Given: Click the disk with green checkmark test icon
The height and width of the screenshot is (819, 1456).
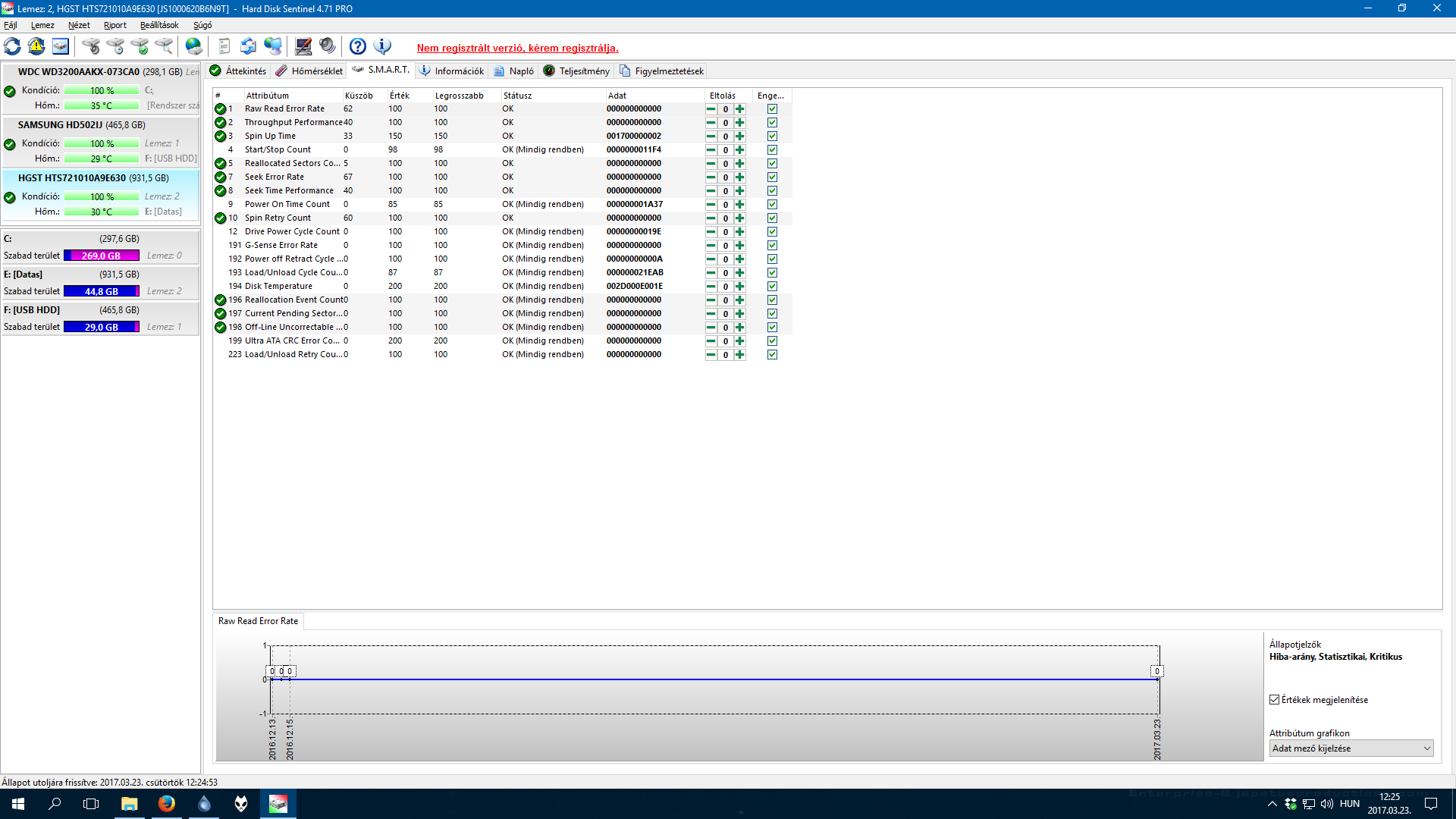Looking at the screenshot, I should [x=140, y=47].
